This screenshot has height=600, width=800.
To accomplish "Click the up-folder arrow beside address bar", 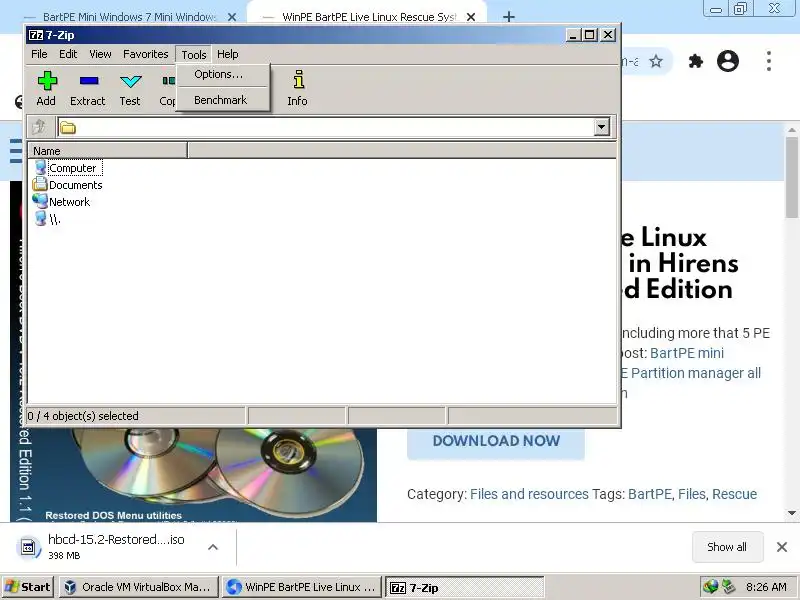I will click(x=39, y=127).
